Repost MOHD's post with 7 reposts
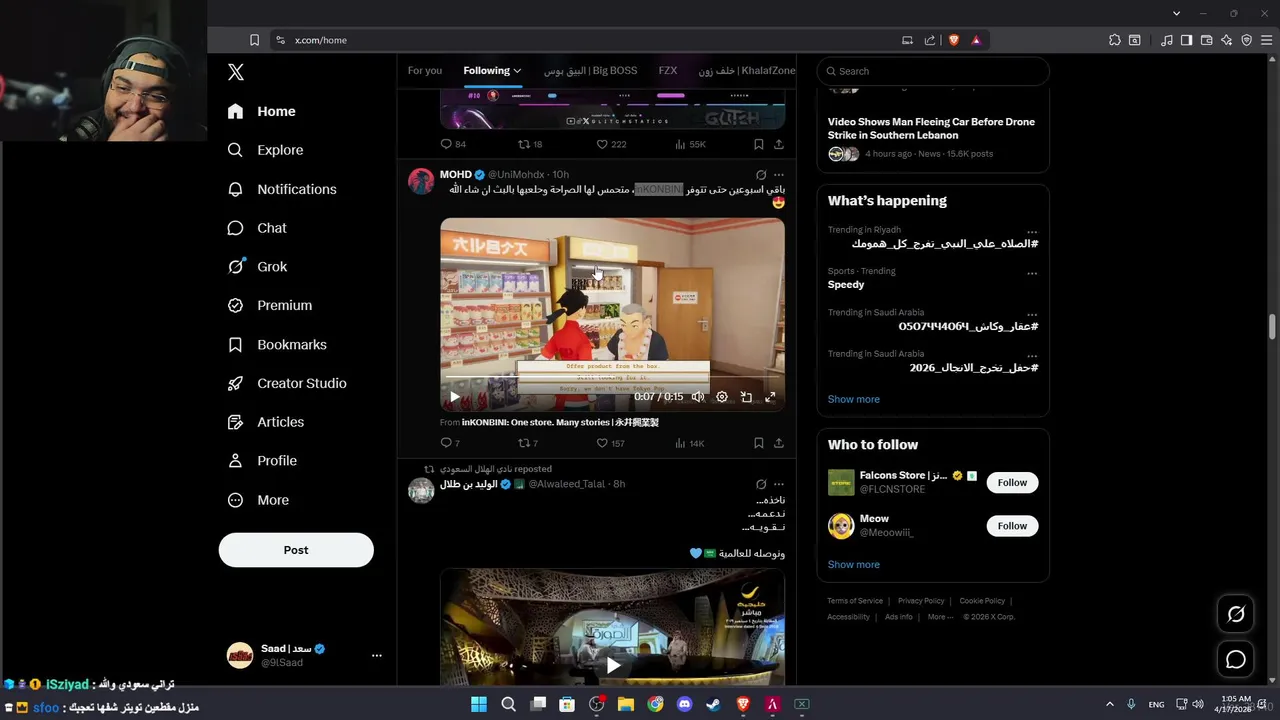Screen dimensions: 1280x720 528,443
